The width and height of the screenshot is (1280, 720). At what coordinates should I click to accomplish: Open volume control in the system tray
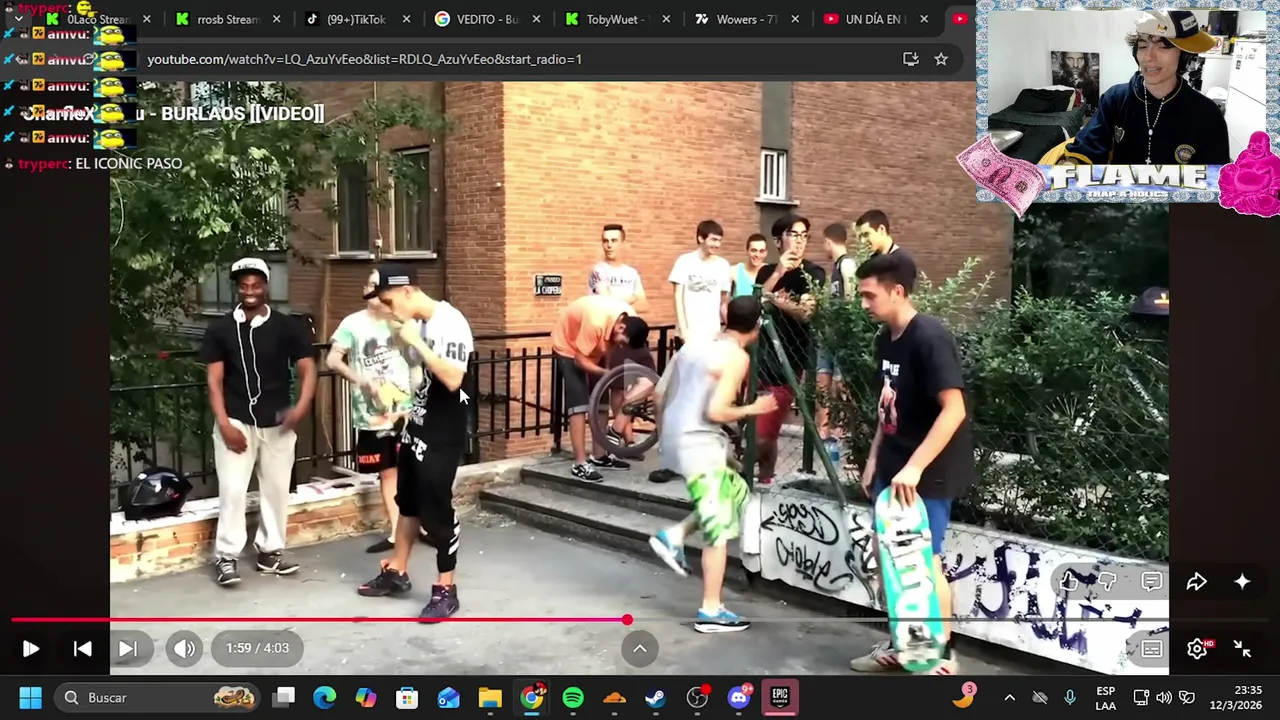(x=1164, y=697)
